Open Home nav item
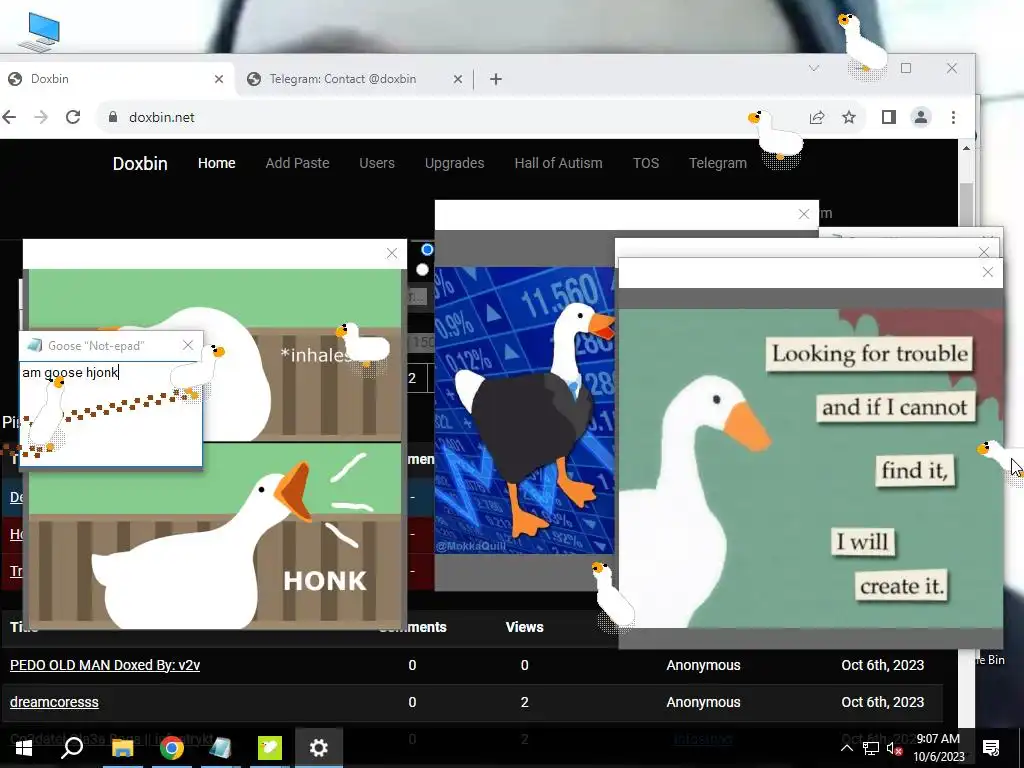The width and height of the screenshot is (1024, 768). [217, 163]
